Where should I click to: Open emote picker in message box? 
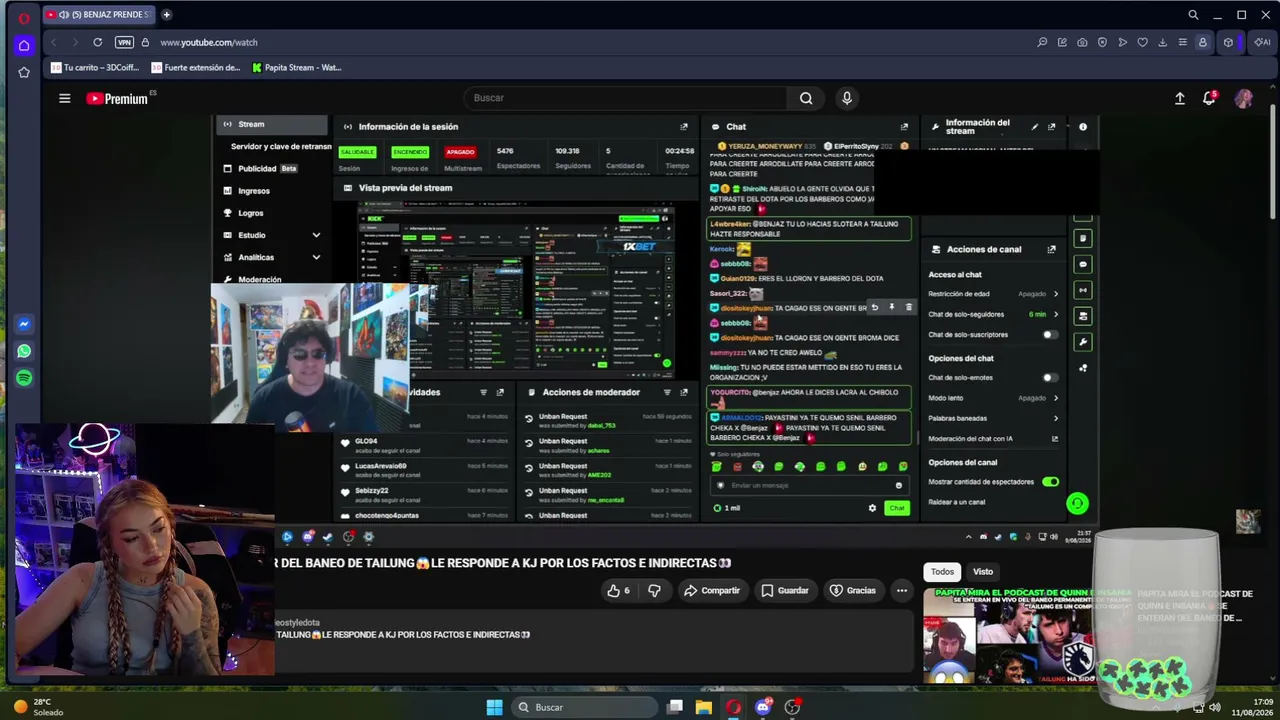898,486
